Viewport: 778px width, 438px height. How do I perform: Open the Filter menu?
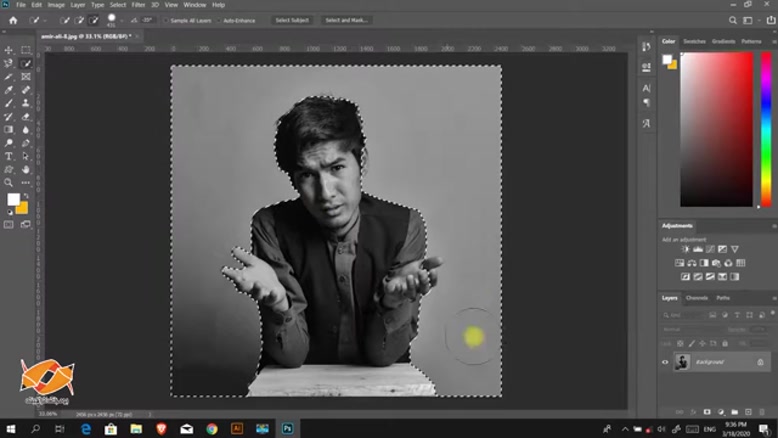coord(138,5)
